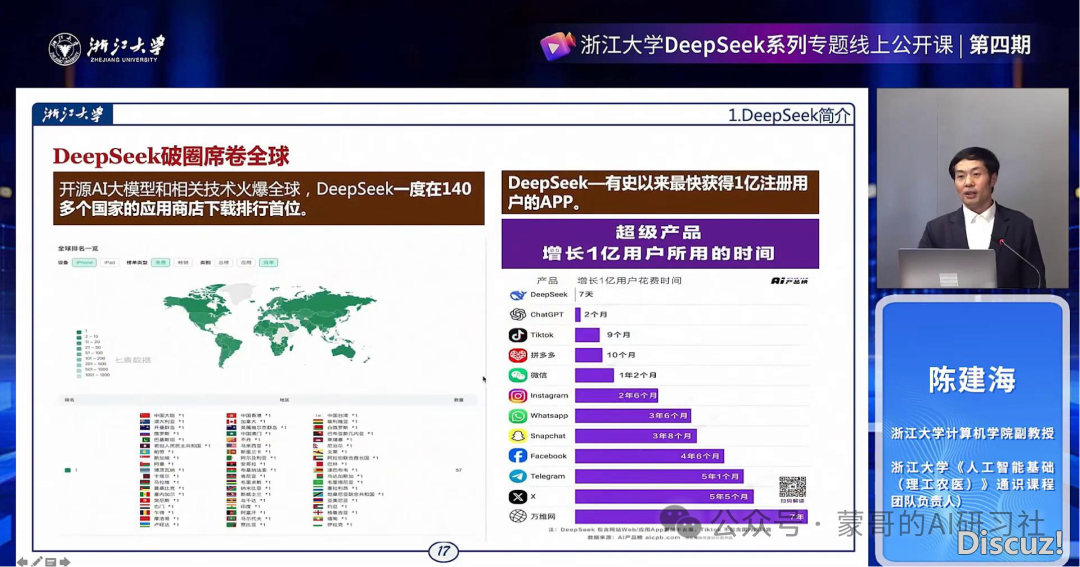Screen dimensions: 1080x567
Task: Click the 增长1亿用户花费时间 column header
Action: coord(630,280)
